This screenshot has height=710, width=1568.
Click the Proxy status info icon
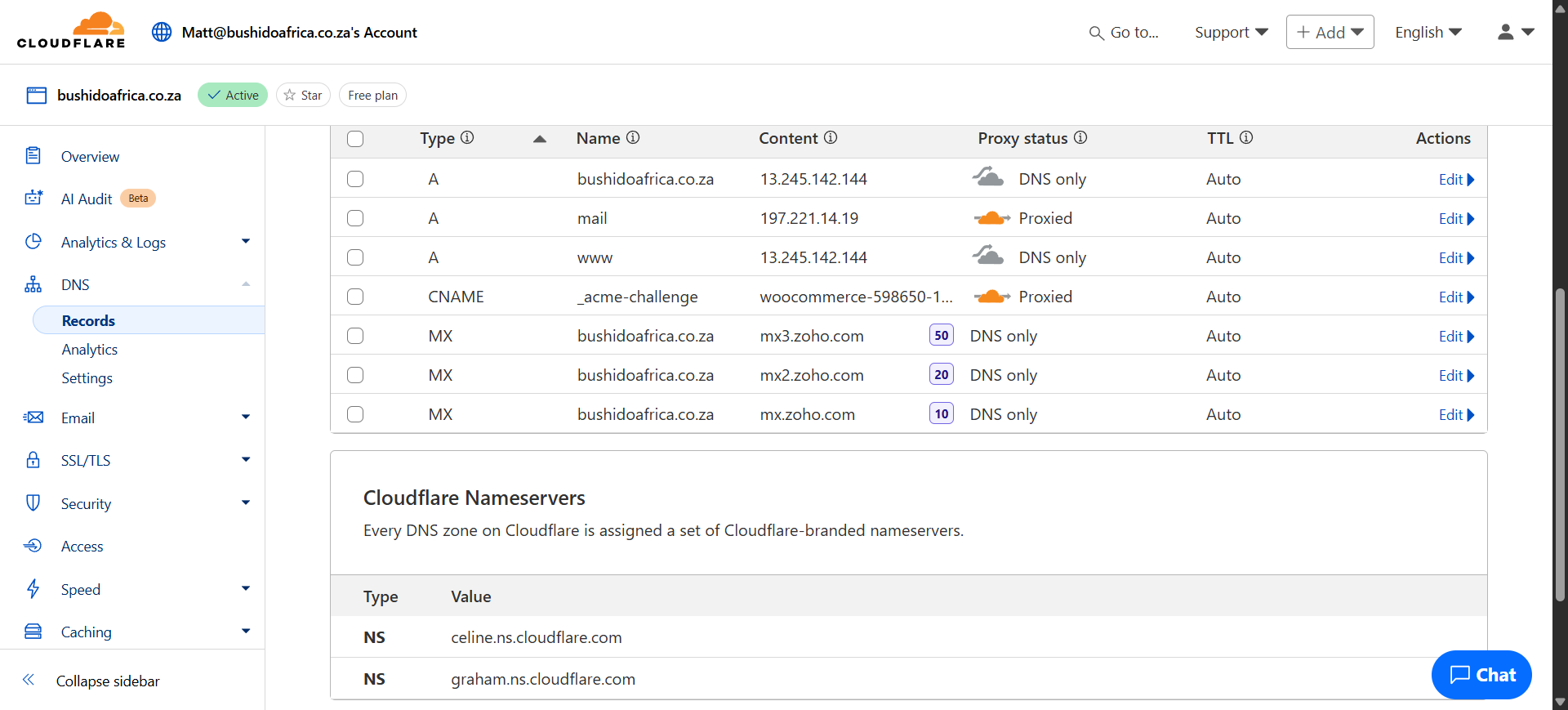(1080, 137)
